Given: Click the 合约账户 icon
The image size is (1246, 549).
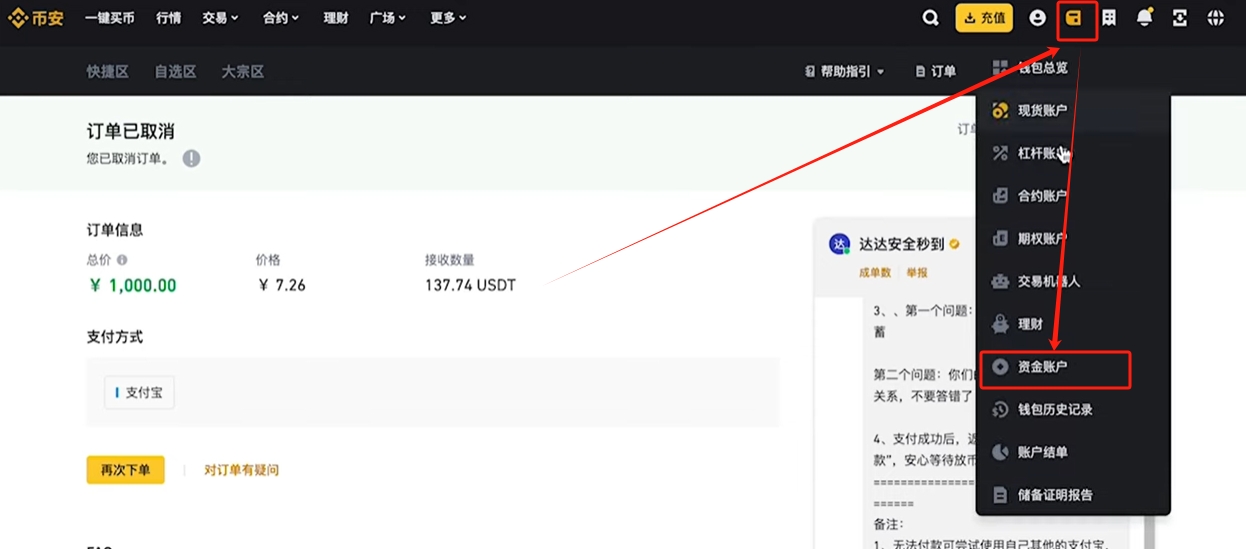Looking at the screenshot, I should point(999,196).
